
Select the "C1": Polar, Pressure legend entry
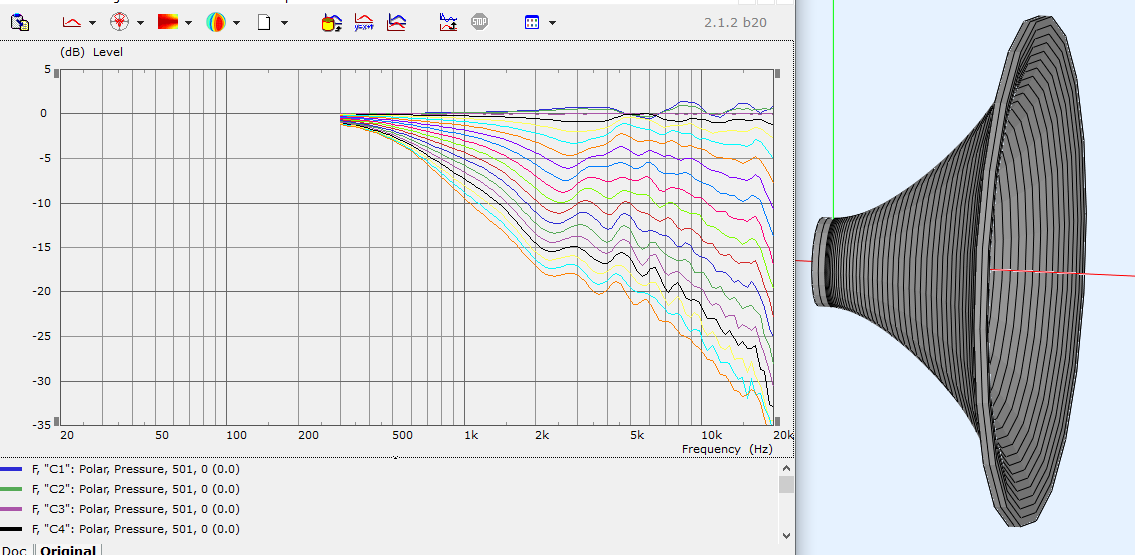pos(135,469)
